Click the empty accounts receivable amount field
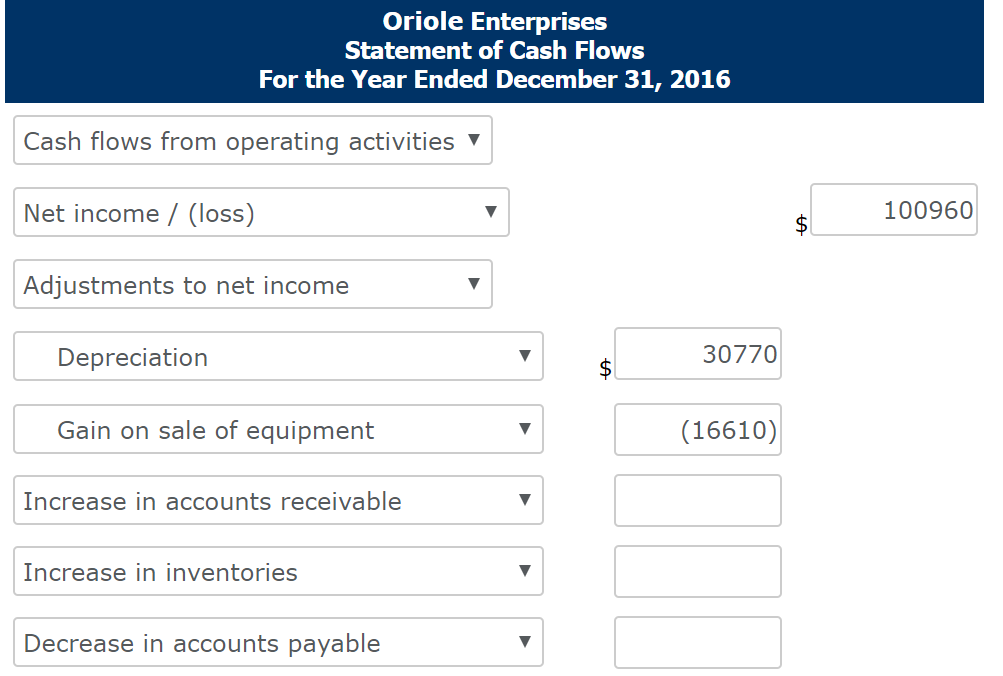The height and width of the screenshot is (676, 1003). pyautogui.click(x=697, y=500)
